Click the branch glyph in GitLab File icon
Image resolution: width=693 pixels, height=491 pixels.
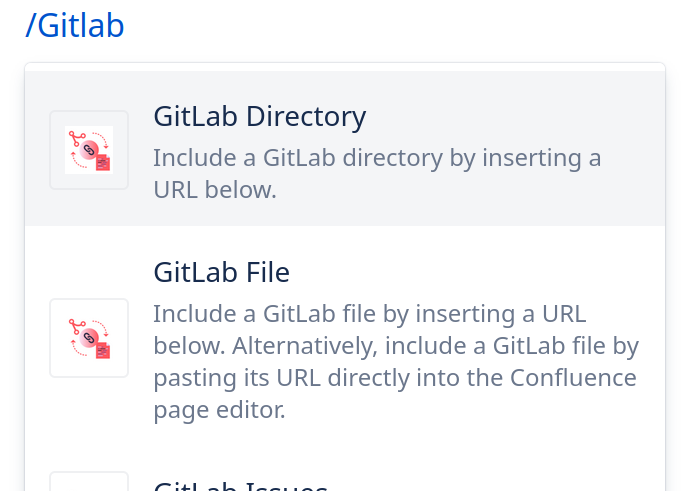(76, 325)
